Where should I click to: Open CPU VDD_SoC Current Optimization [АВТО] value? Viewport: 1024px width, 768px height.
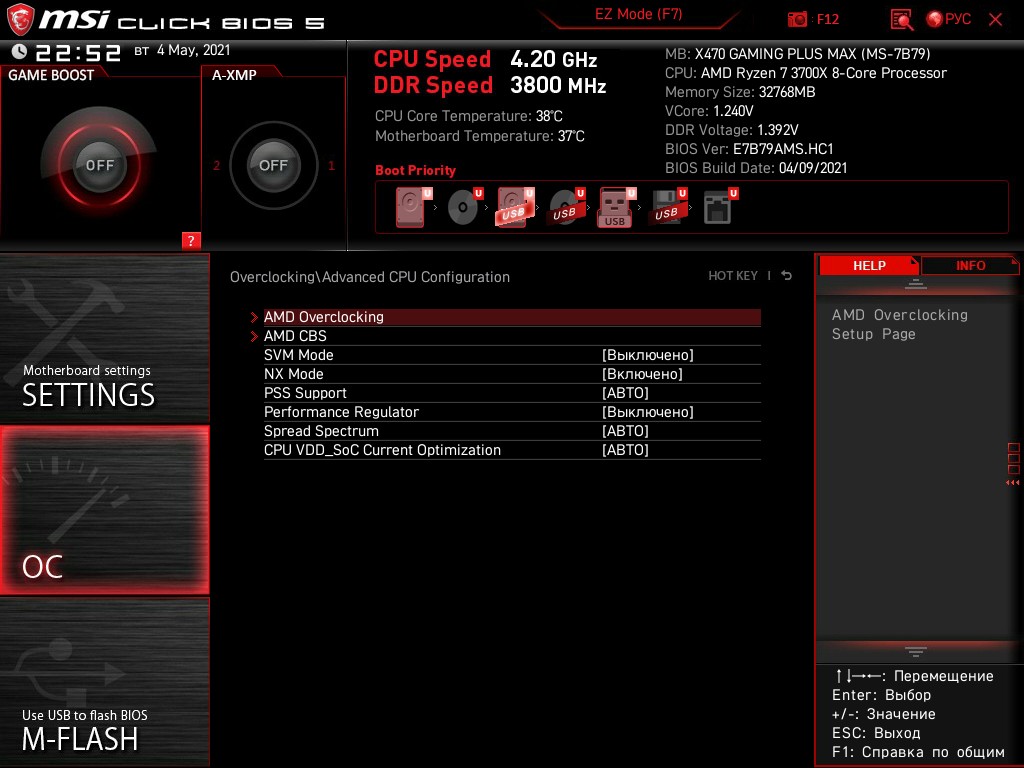[x=625, y=449]
